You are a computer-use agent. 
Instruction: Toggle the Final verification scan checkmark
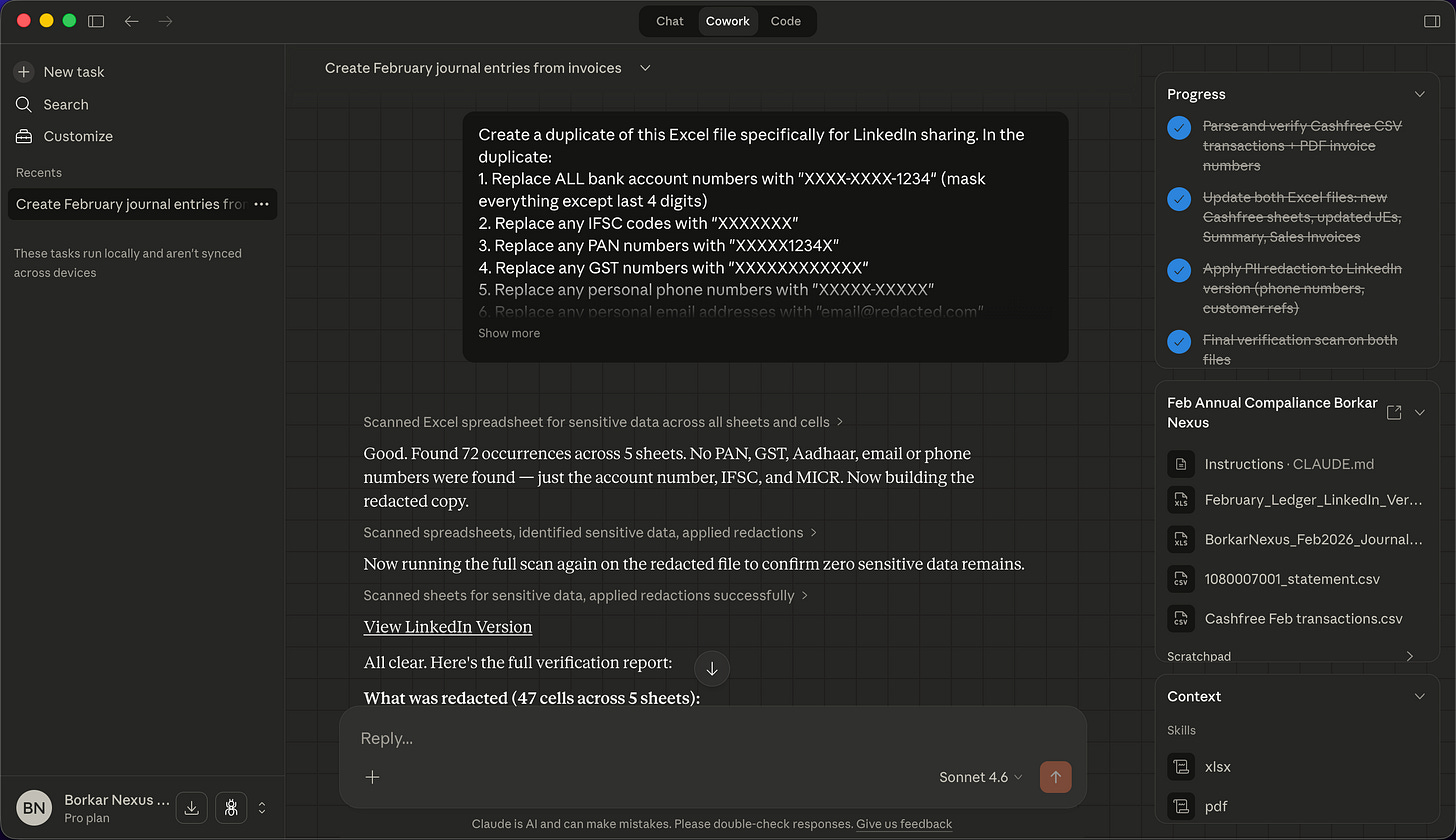1180,341
